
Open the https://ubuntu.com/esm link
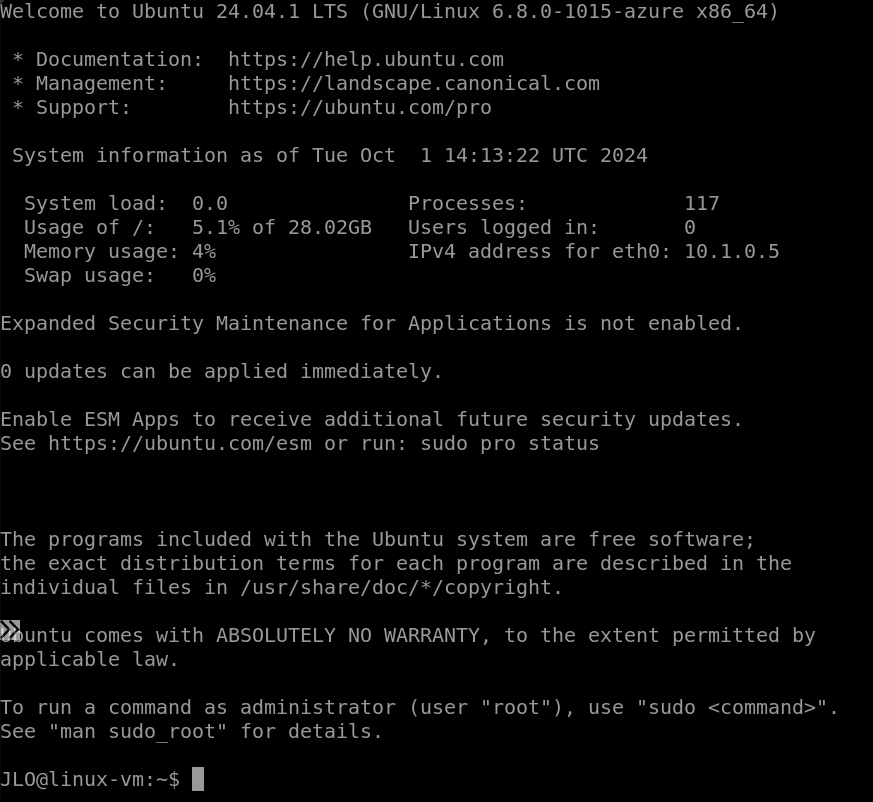pos(180,444)
